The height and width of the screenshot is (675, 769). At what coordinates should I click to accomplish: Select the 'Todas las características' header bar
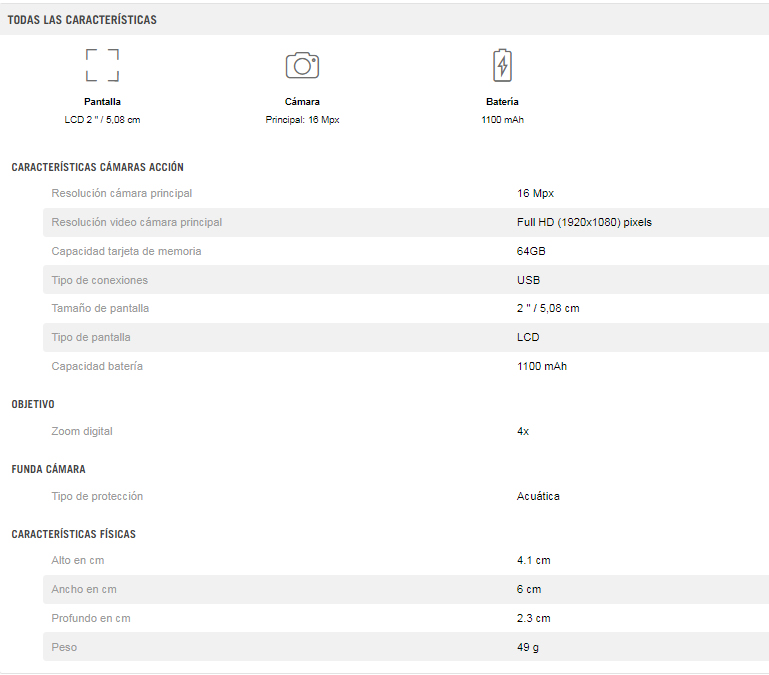point(384,20)
